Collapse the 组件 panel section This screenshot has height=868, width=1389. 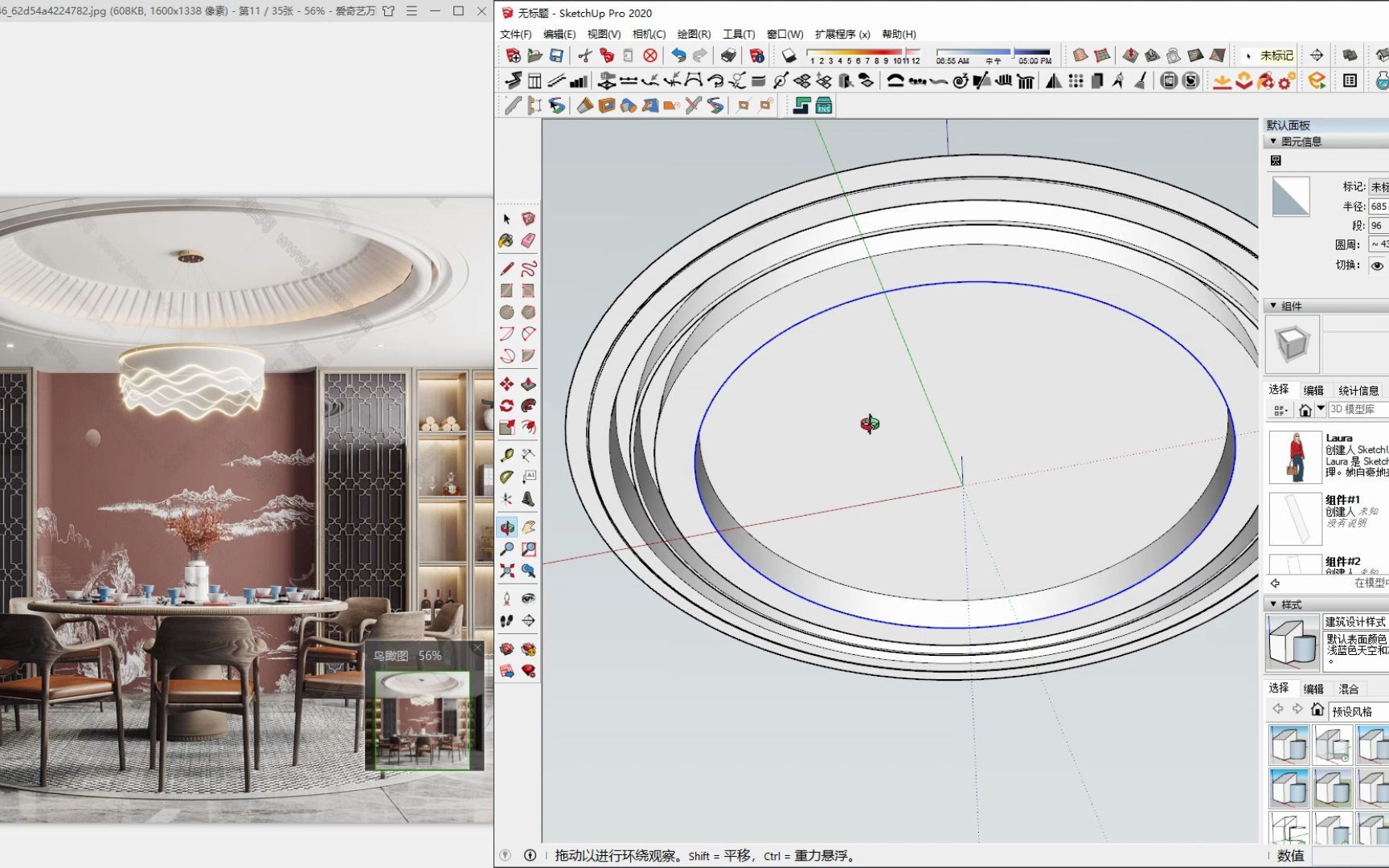[x=1273, y=306]
